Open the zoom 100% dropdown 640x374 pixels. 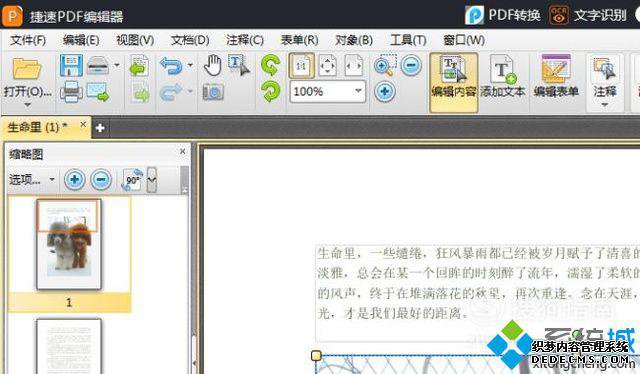click(x=358, y=91)
